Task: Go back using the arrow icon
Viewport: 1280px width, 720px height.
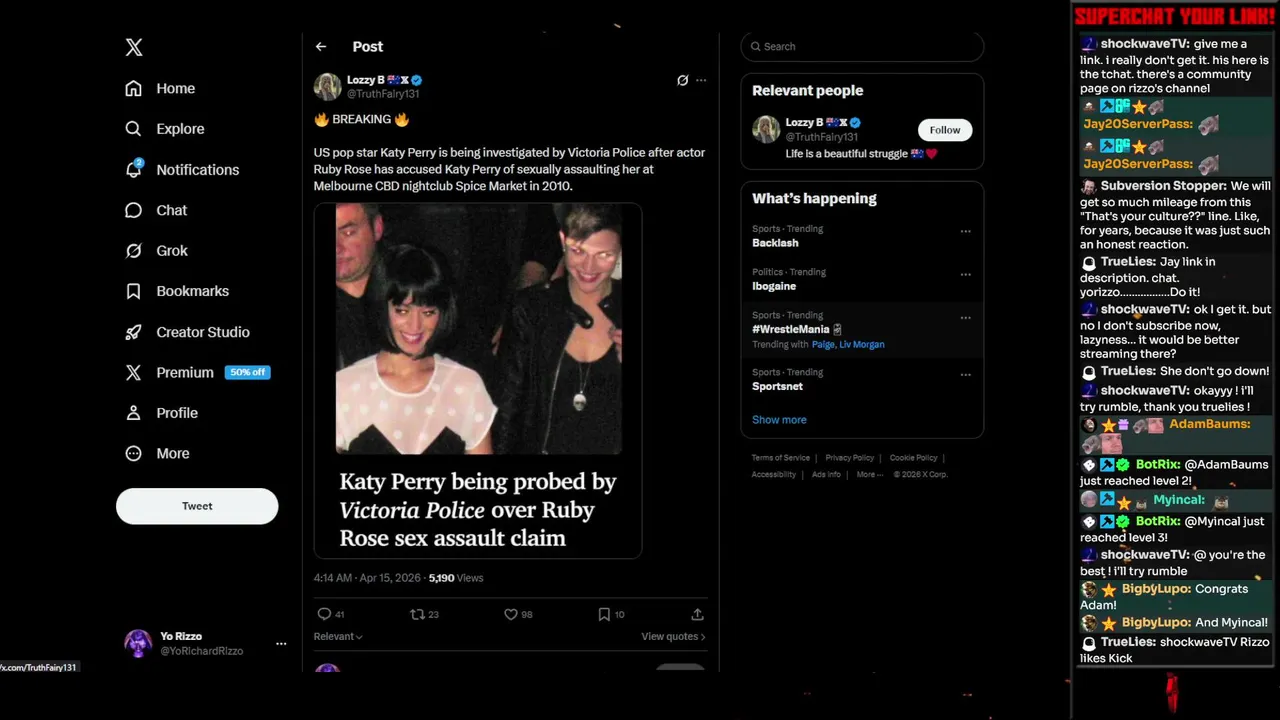Action: click(x=321, y=47)
